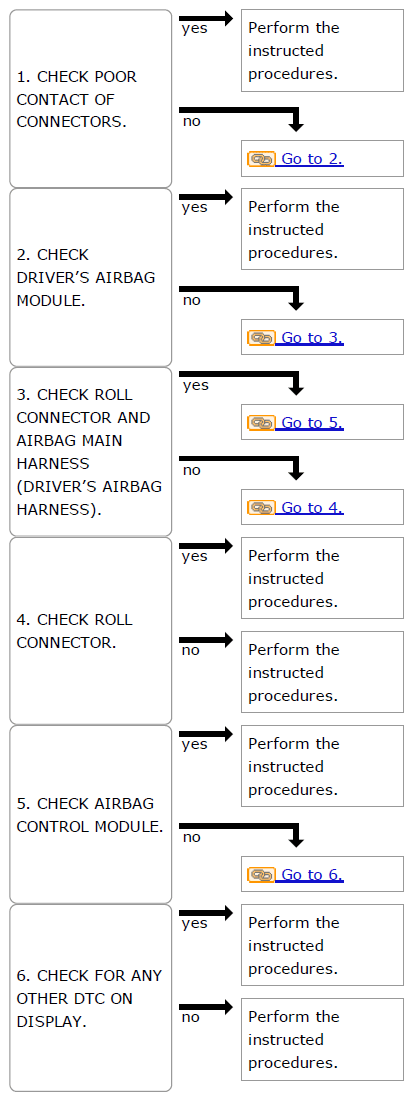The height and width of the screenshot is (1101, 413).
Task: Click step 3 Check Roll Connector and Harness box
Action: point(91,451)
